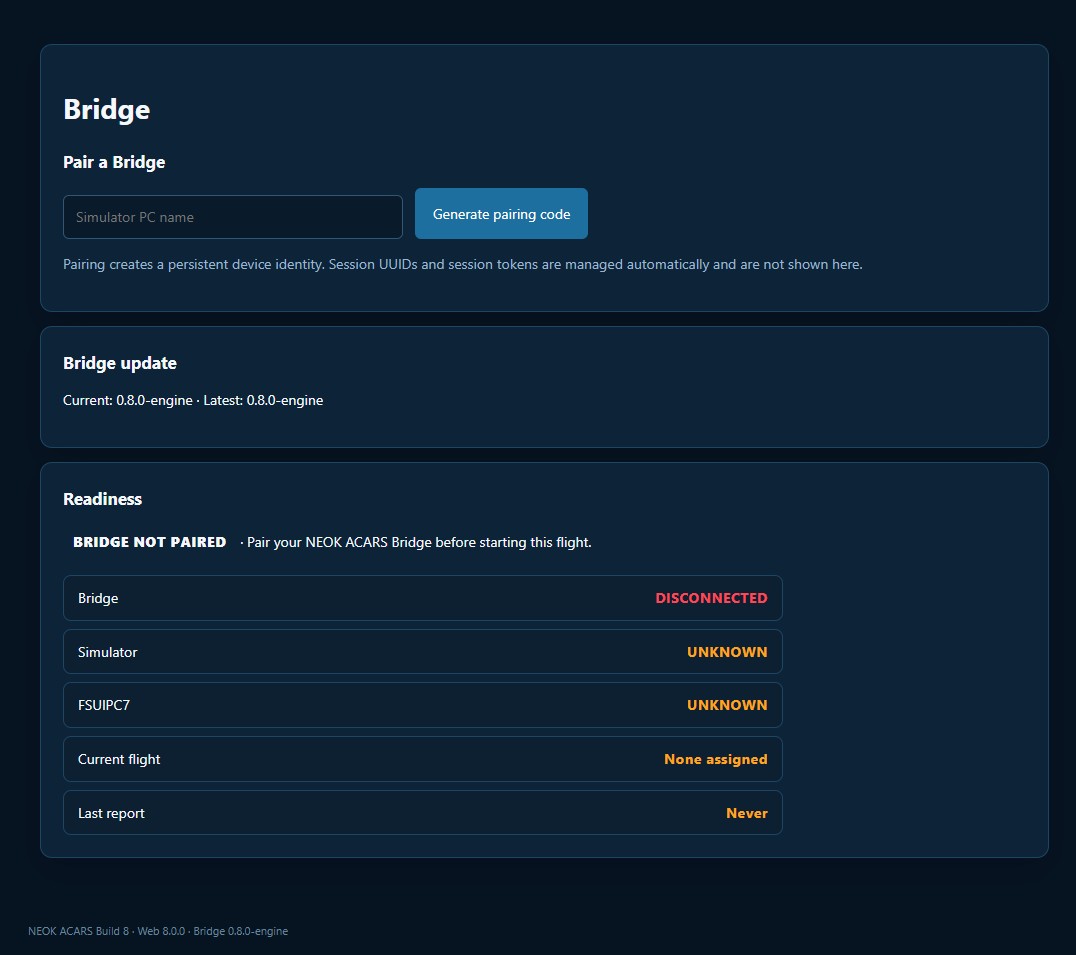Click the Simulator readiness row label
This screenshot has width=1076, height=955.
(107, 652)
